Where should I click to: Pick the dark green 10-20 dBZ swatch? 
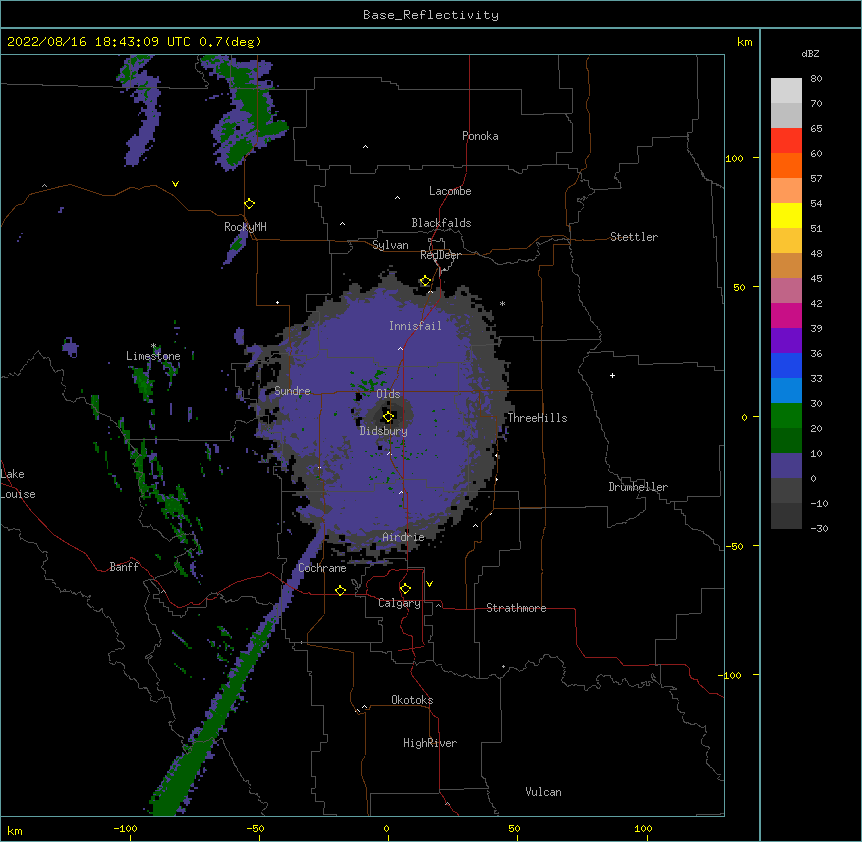pyautogui.click(x=786, y=441)
